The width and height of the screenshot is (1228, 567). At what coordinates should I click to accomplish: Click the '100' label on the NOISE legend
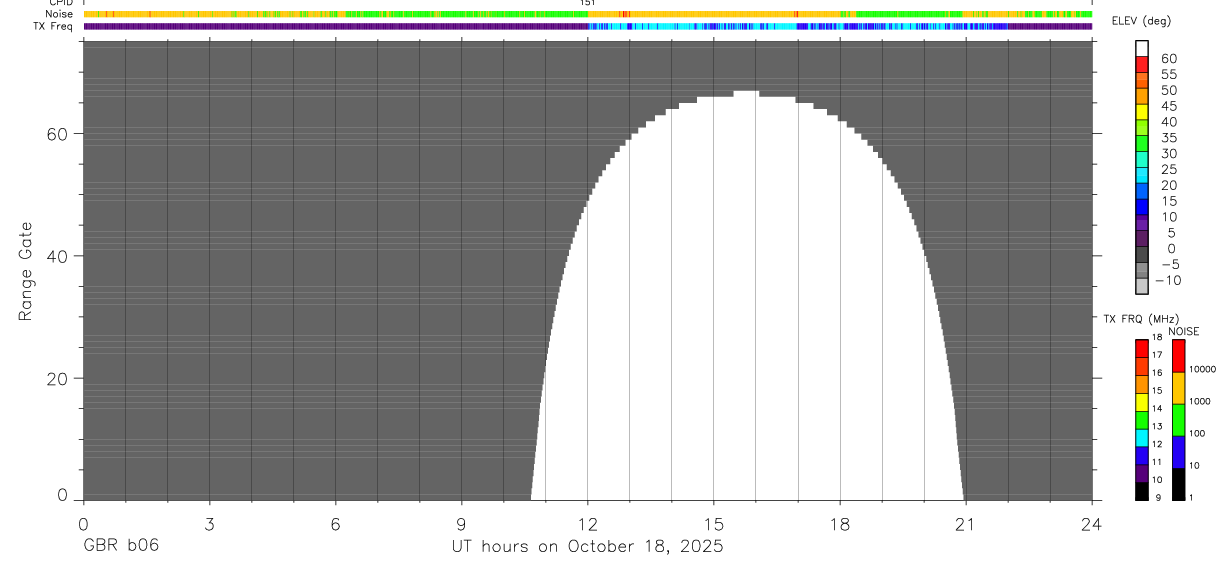click(1196, 434)
